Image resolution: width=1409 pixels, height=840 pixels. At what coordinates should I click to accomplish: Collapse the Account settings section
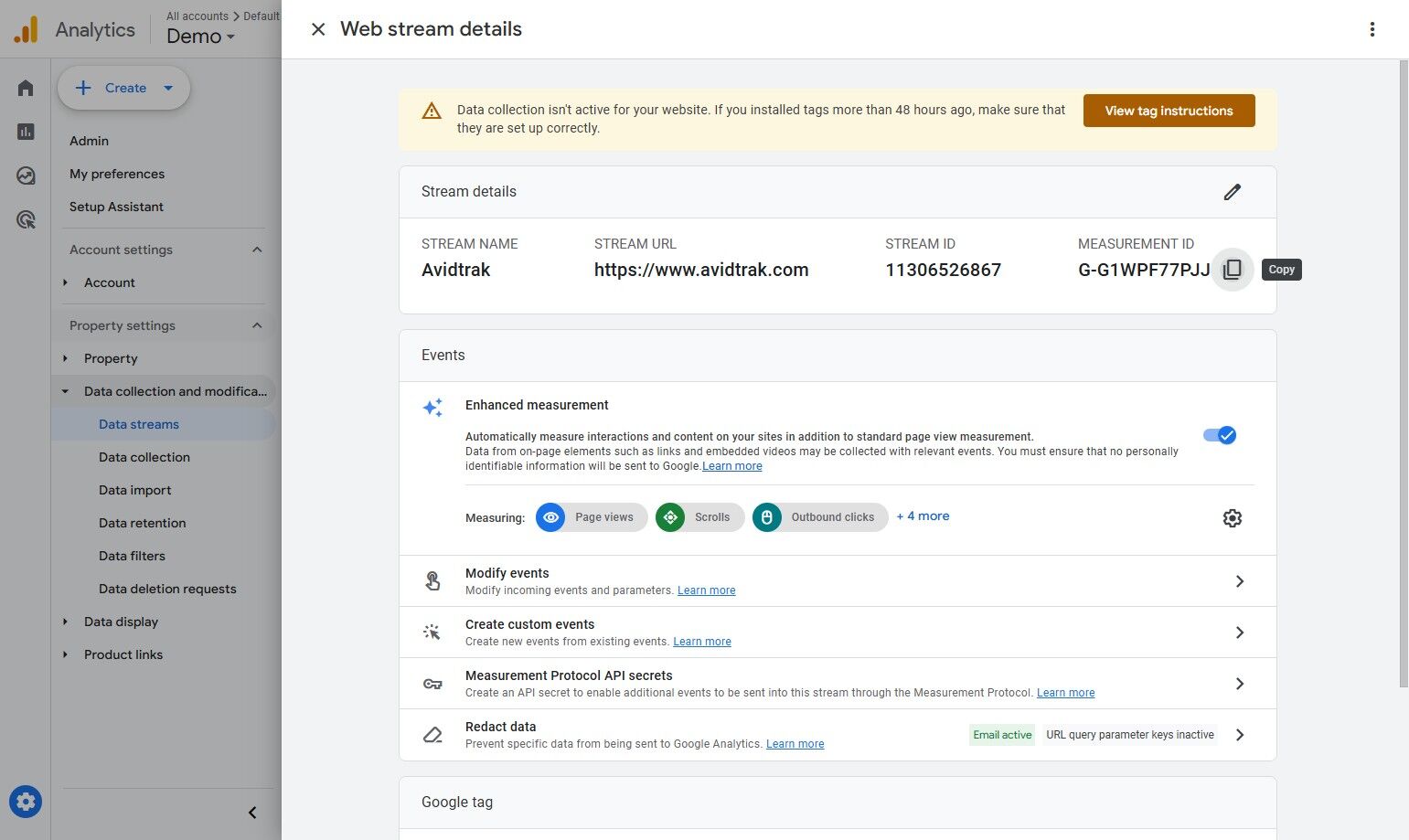point(257,249)
